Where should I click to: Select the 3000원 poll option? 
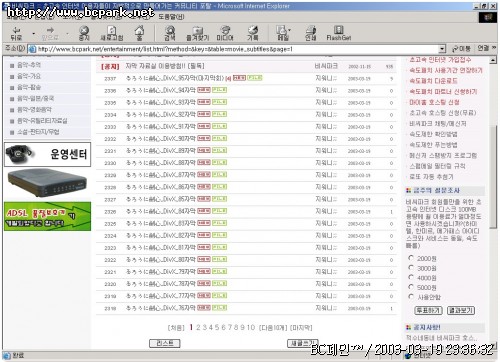coord(411,268)
